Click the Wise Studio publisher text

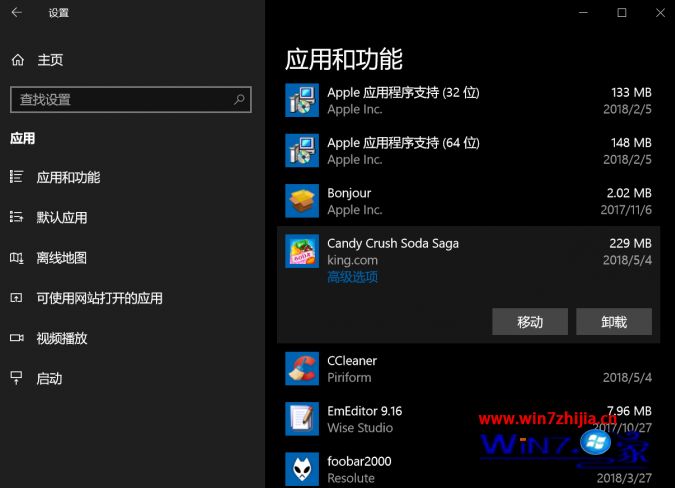click(360, 428)
